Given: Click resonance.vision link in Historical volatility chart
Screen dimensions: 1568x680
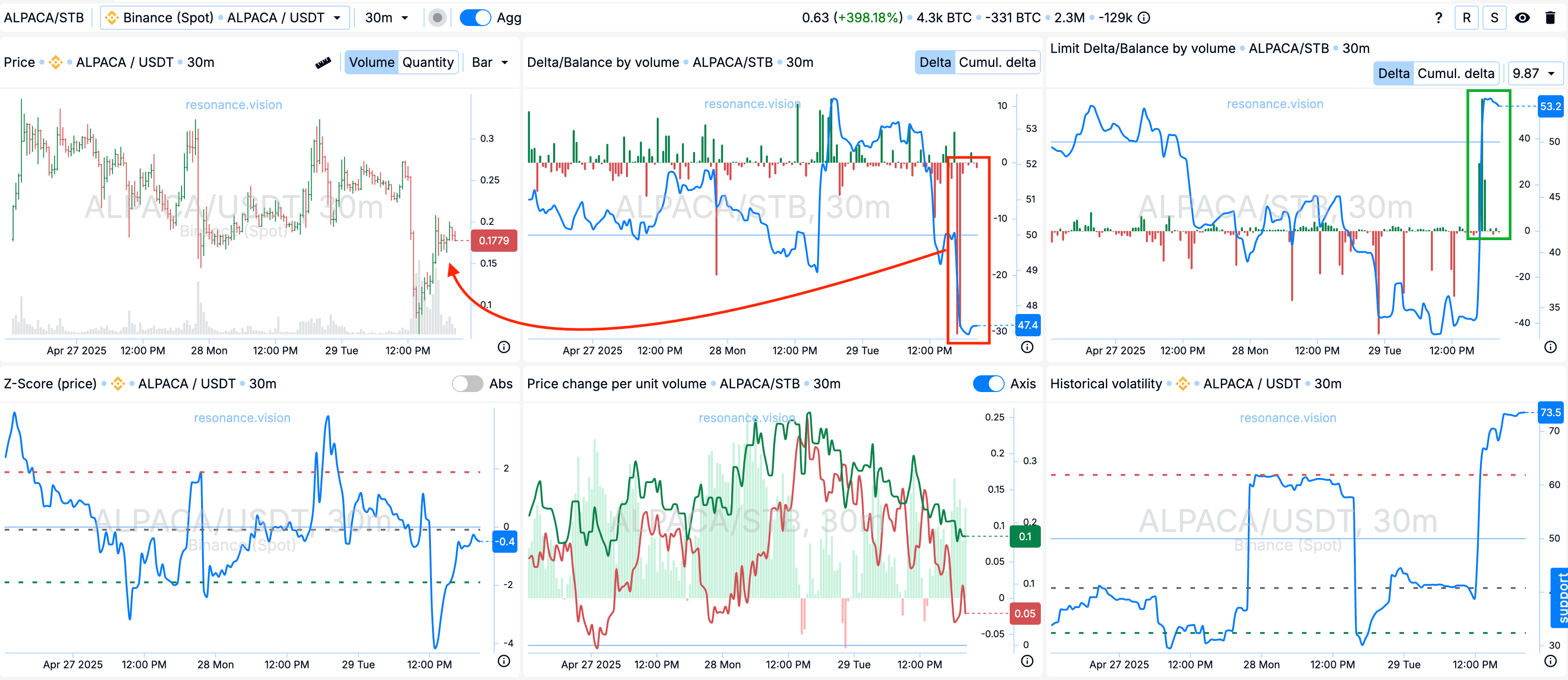Looking at the screenshot, I should click(1288, 418).
